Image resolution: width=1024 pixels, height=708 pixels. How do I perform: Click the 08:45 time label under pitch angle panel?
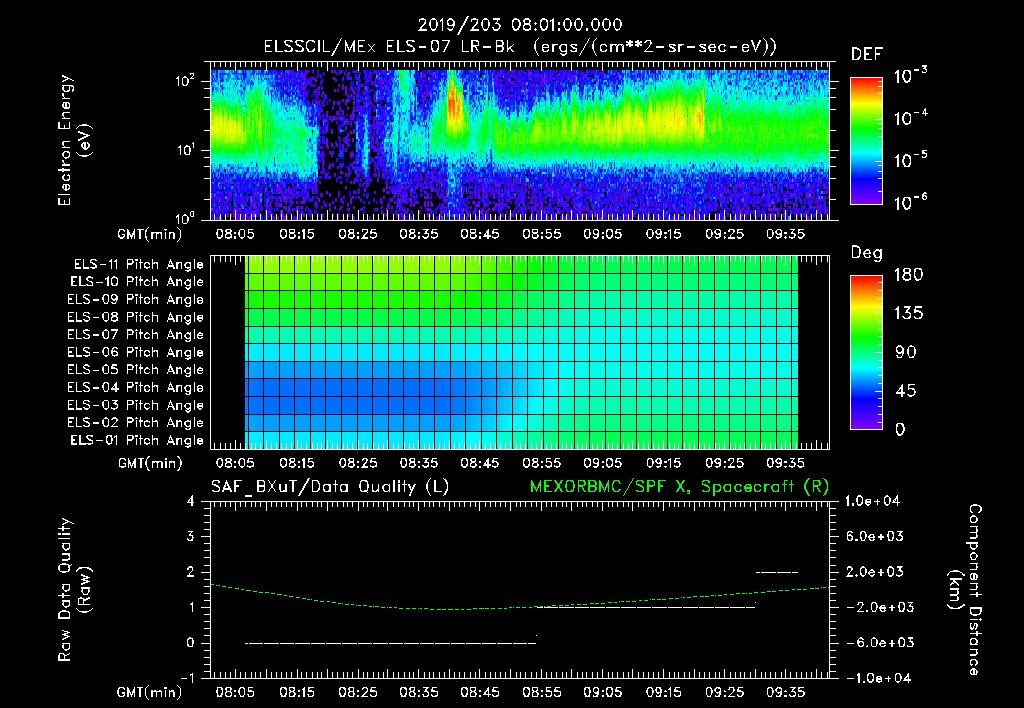click(480, 463)
